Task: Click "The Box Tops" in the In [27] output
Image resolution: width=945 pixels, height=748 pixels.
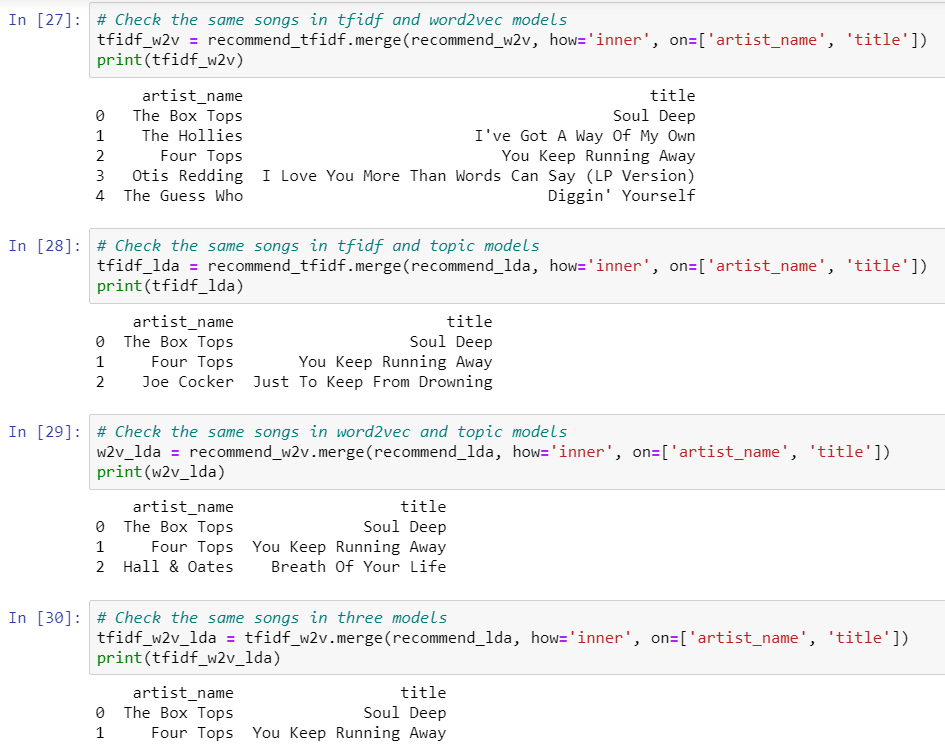Action: coord(188,116)
